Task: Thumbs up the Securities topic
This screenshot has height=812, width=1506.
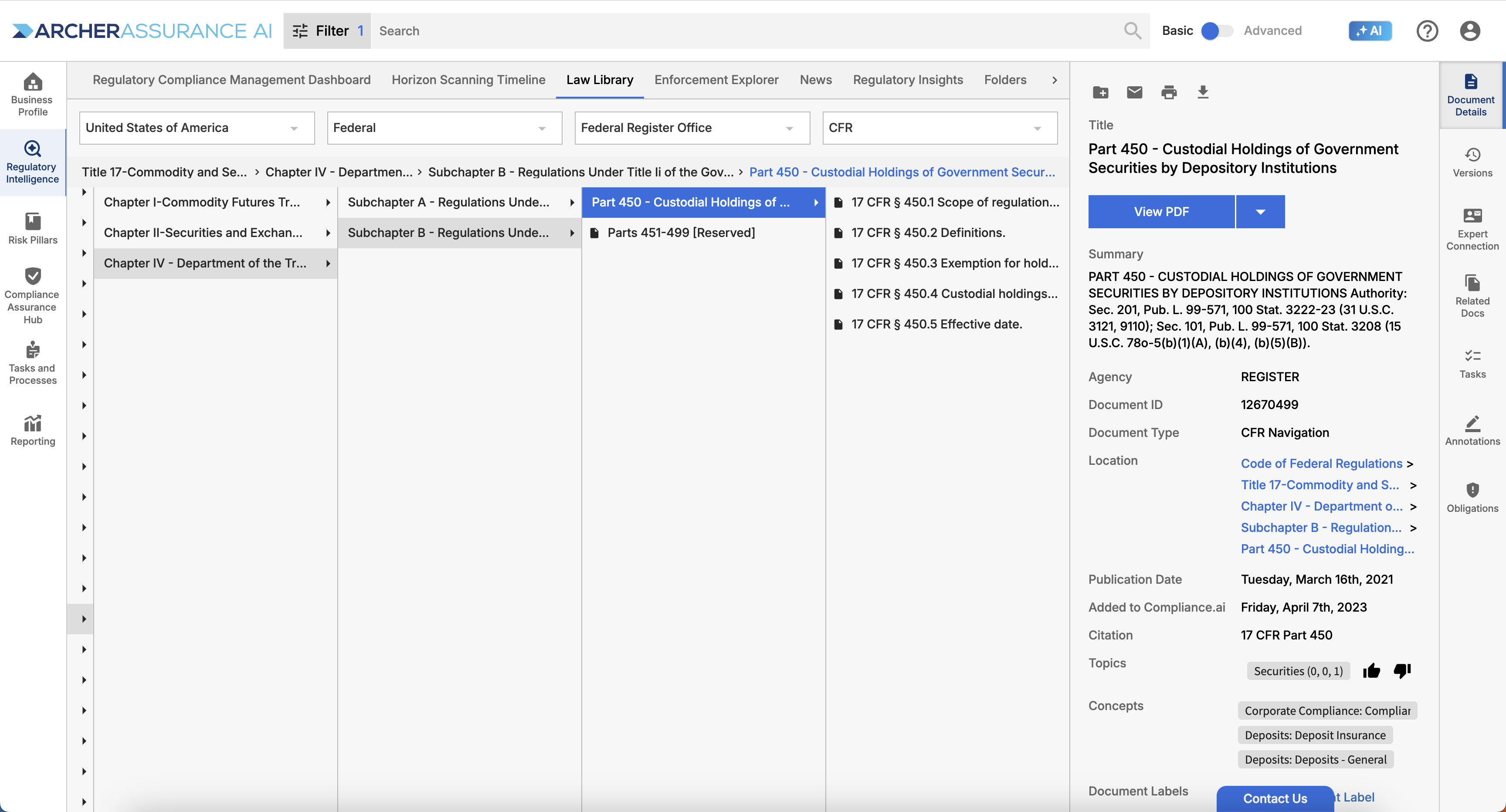Action: coord(1371,670)
